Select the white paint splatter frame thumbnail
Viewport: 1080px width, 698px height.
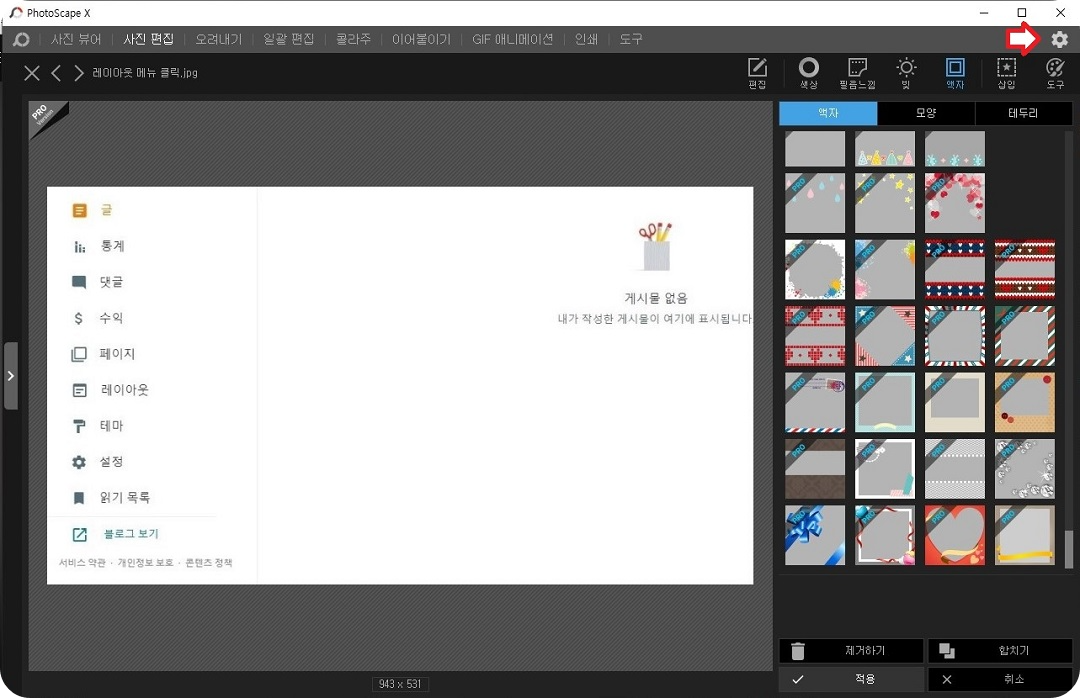coord(815,269)
